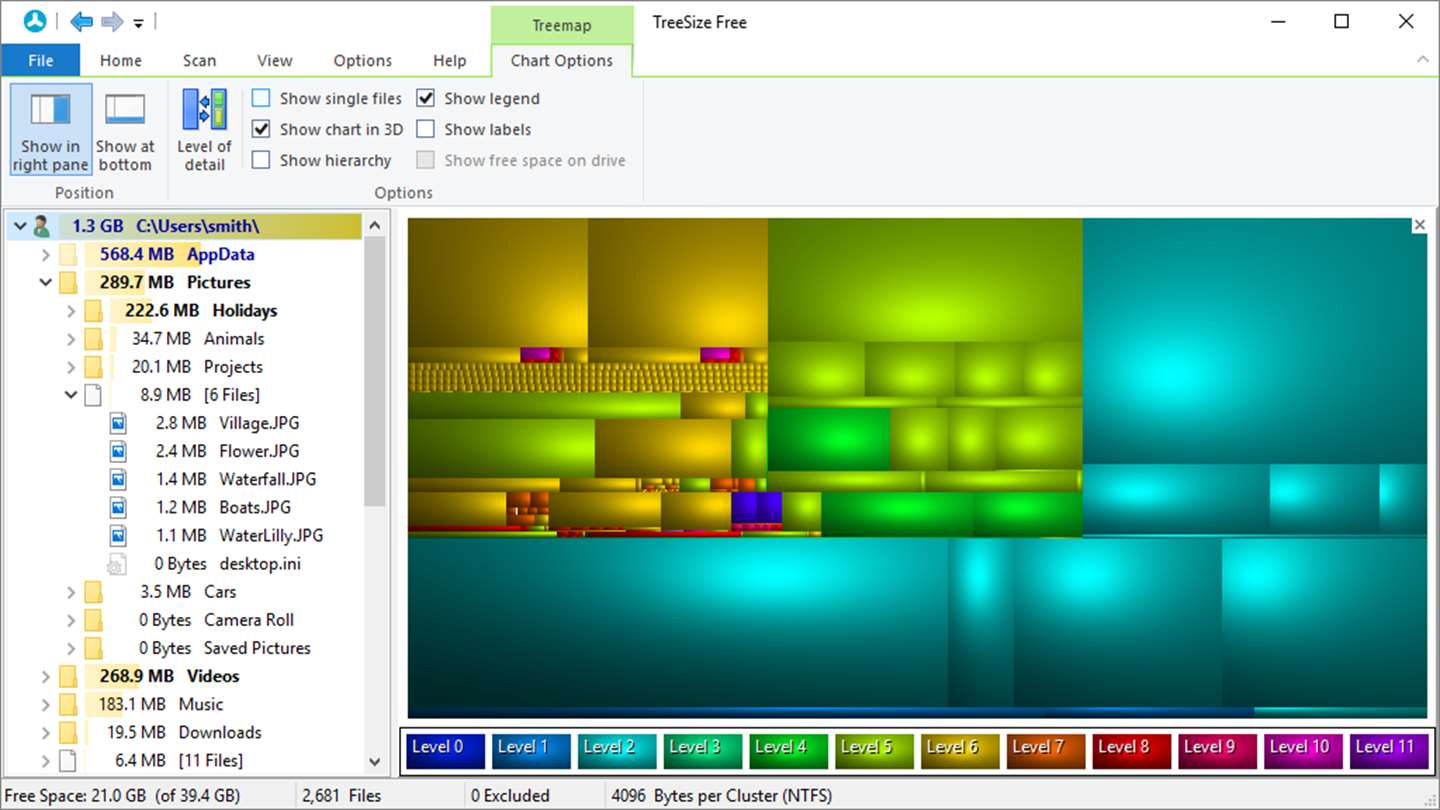Collapse the Pictures folder node

46,283
